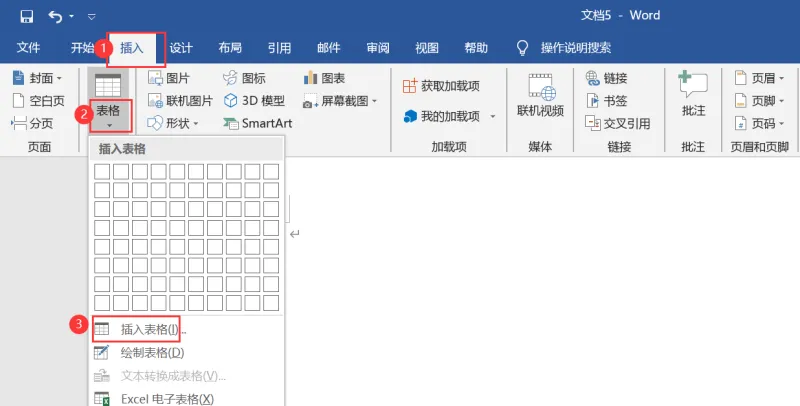Viewport: 800px width, 406px height.
Task: Click 联机视频 online video icon
Action: 541,95
